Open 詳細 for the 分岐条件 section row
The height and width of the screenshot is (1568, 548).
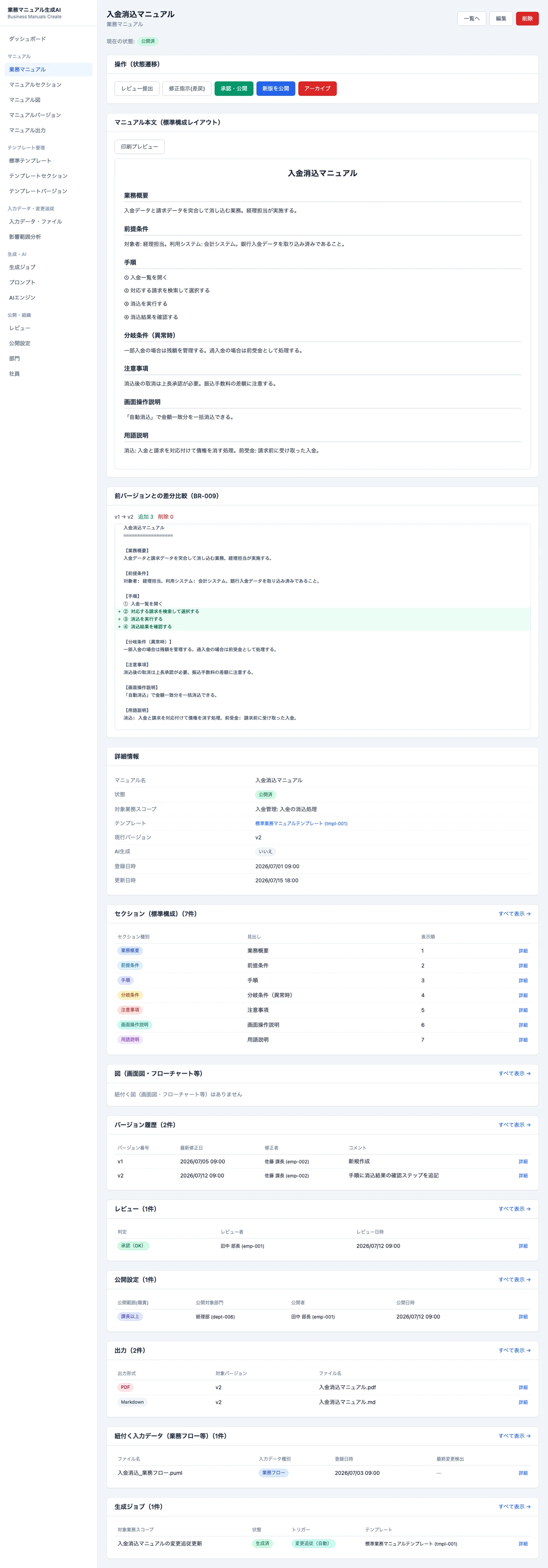[523, 995]
